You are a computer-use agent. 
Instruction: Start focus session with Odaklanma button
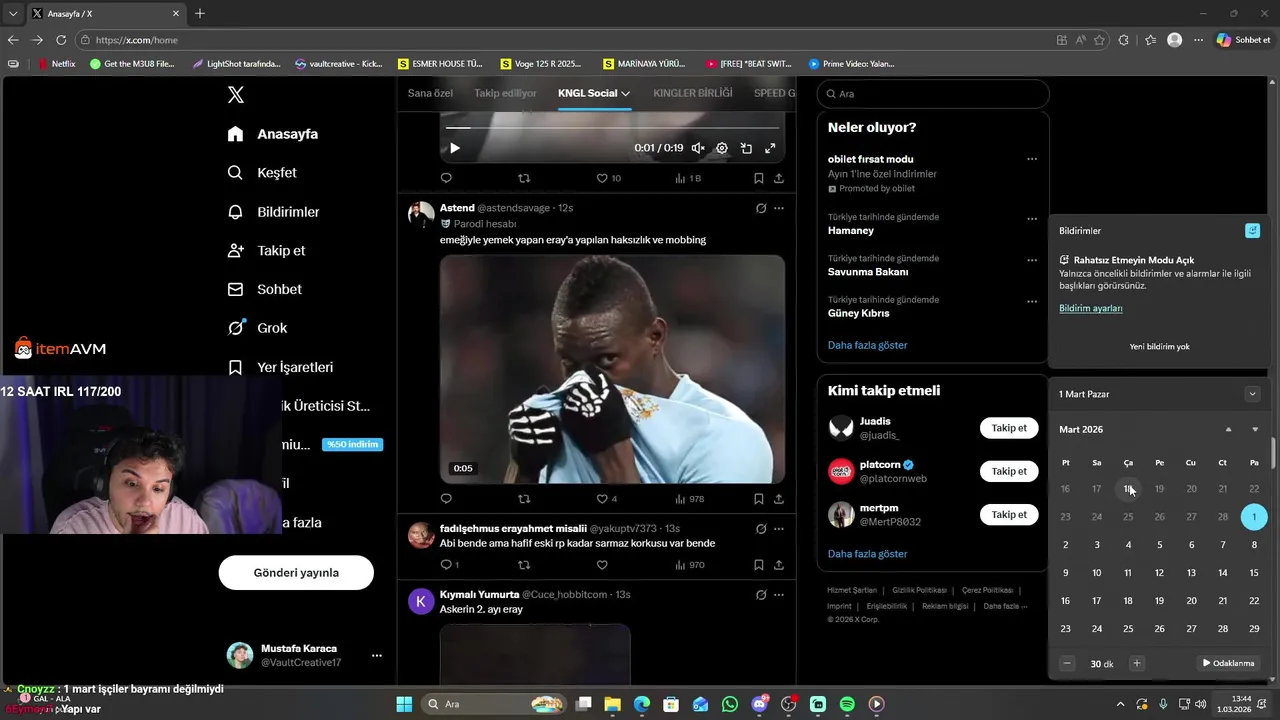pyautogui.click(x=1228, y=663)
